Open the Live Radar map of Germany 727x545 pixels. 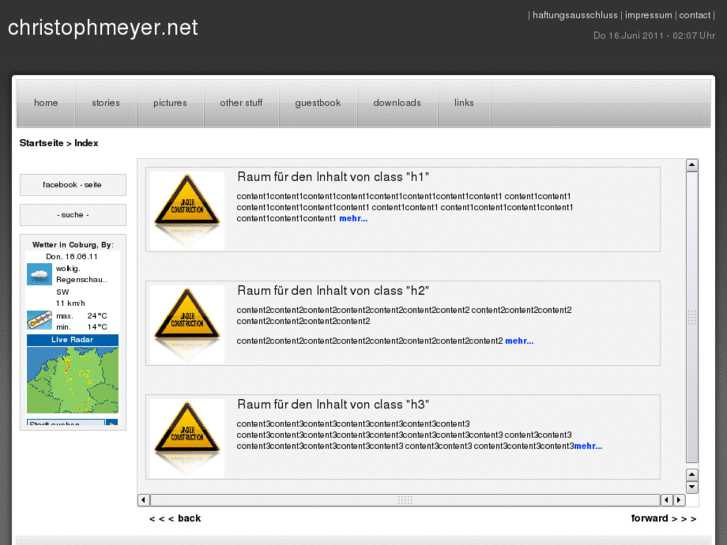pyautogui.click(x=72, y=380)
